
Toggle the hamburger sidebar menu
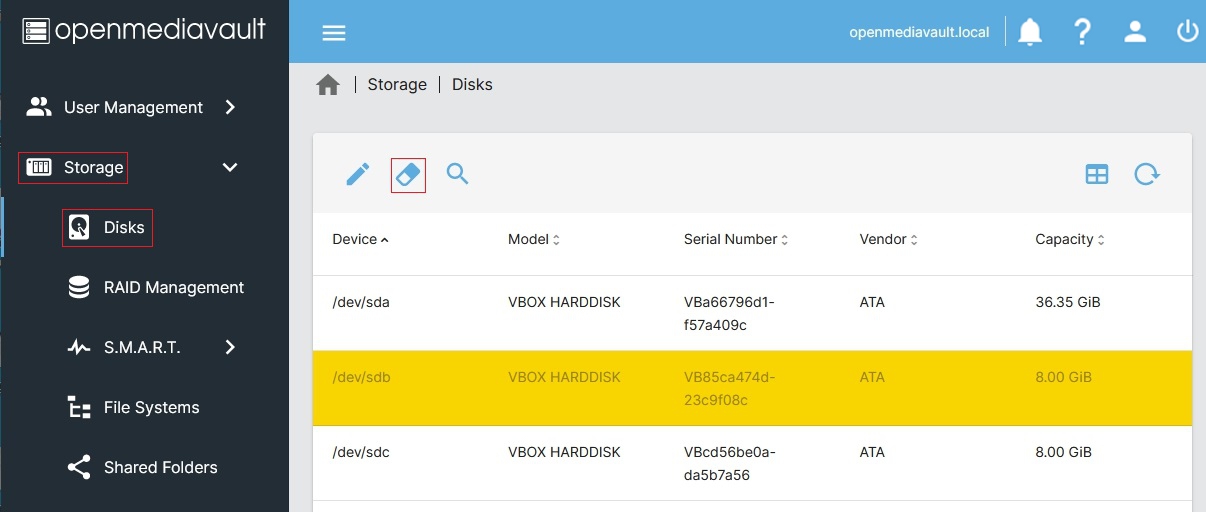click(x=333, y=33)
